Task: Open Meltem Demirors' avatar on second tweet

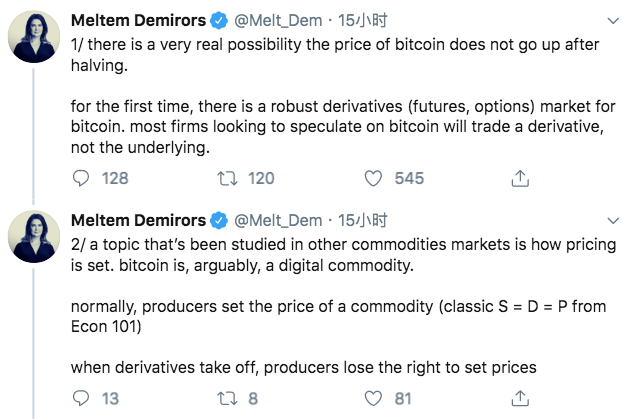Action: 34,237
